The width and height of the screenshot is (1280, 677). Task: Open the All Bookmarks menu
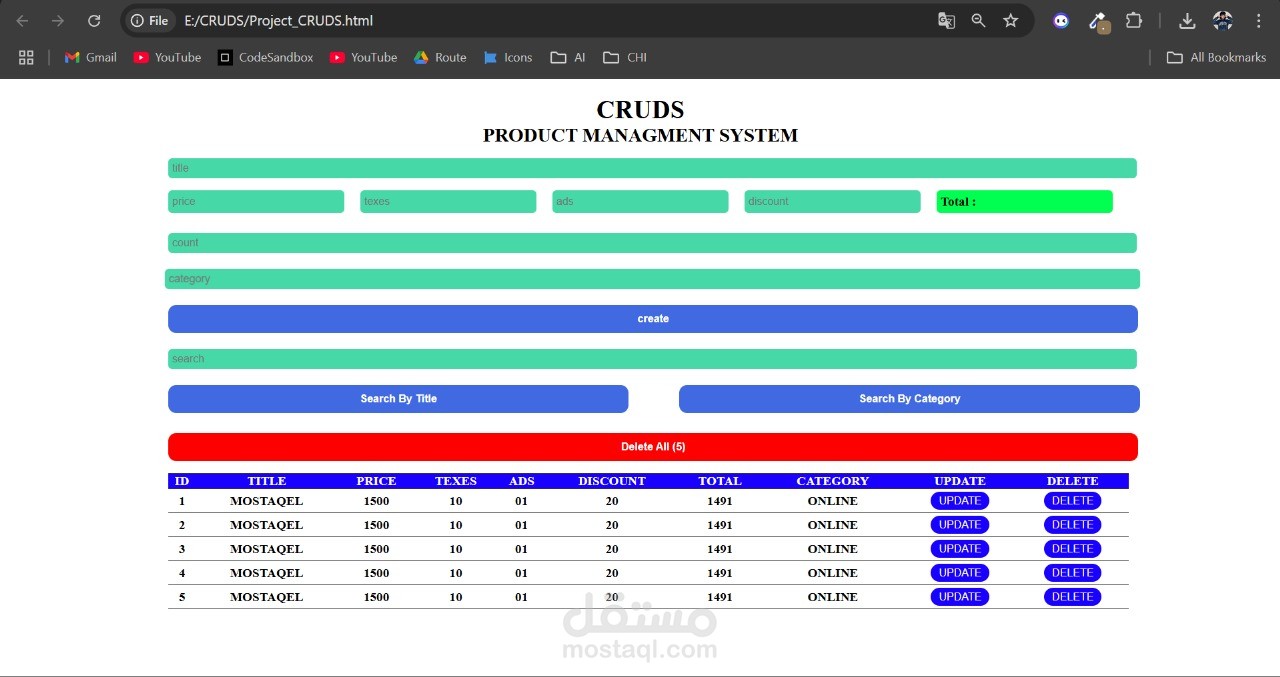1216,57
